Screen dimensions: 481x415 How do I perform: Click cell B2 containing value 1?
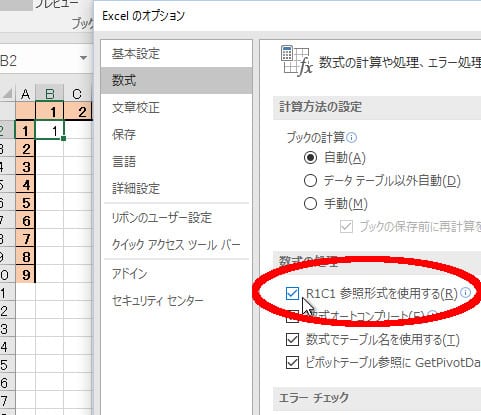tap(49, 130)
